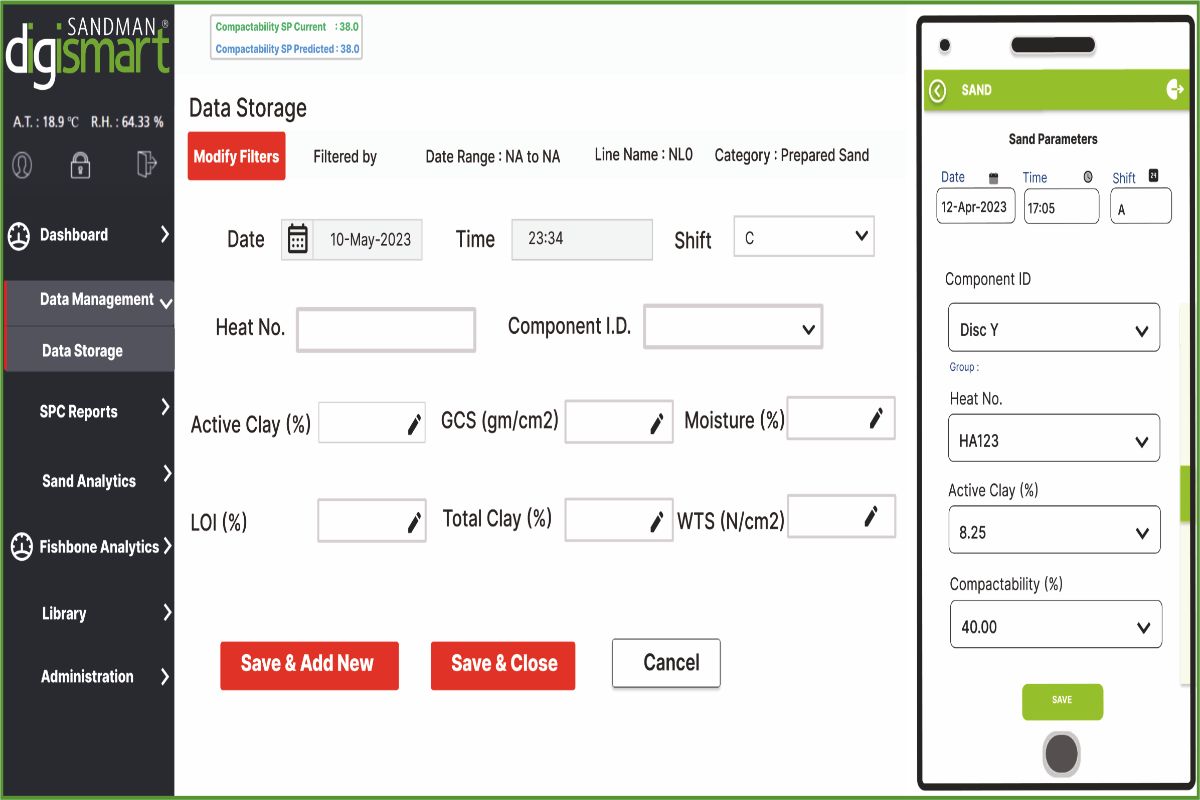Click the logout door icon in sidebar

pos(146,164)
